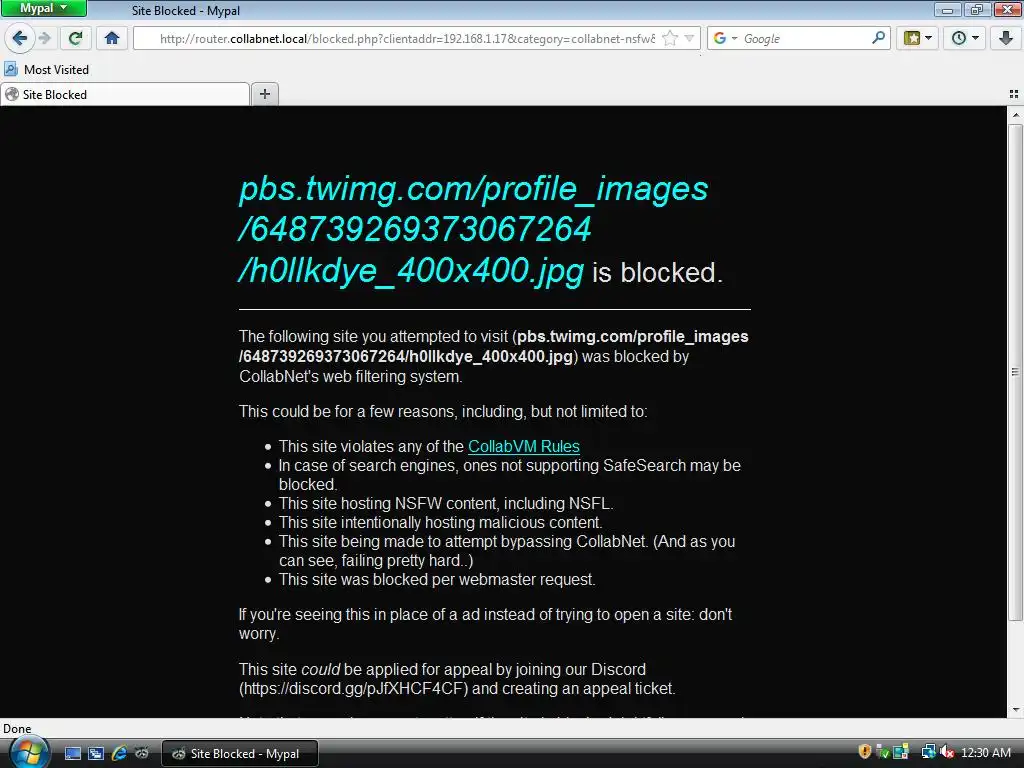Click the 'Done' status bar text
Viewport: 1024px width, 768px height.
17,729
